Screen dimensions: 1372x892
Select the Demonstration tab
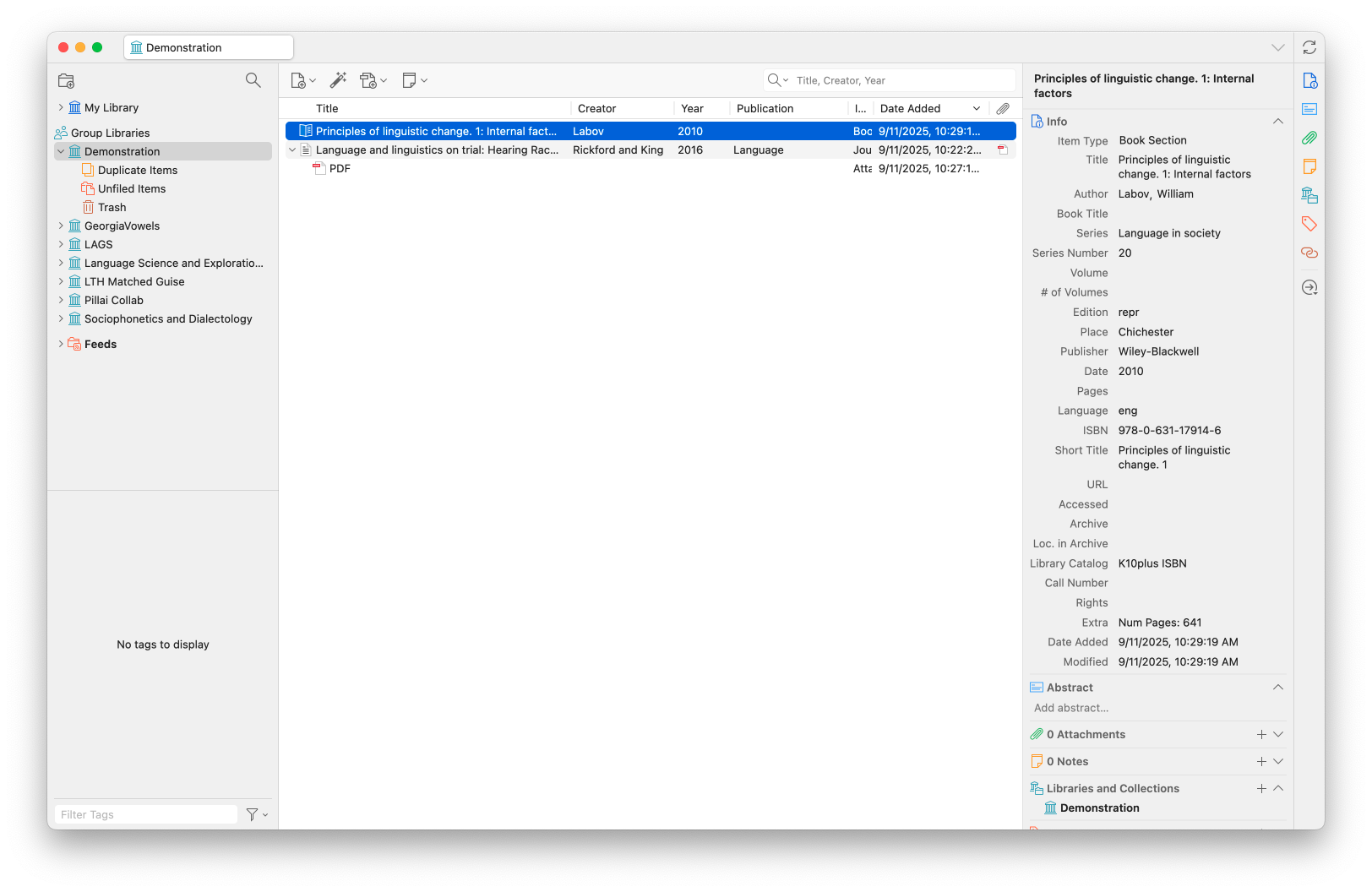point(208,47)
